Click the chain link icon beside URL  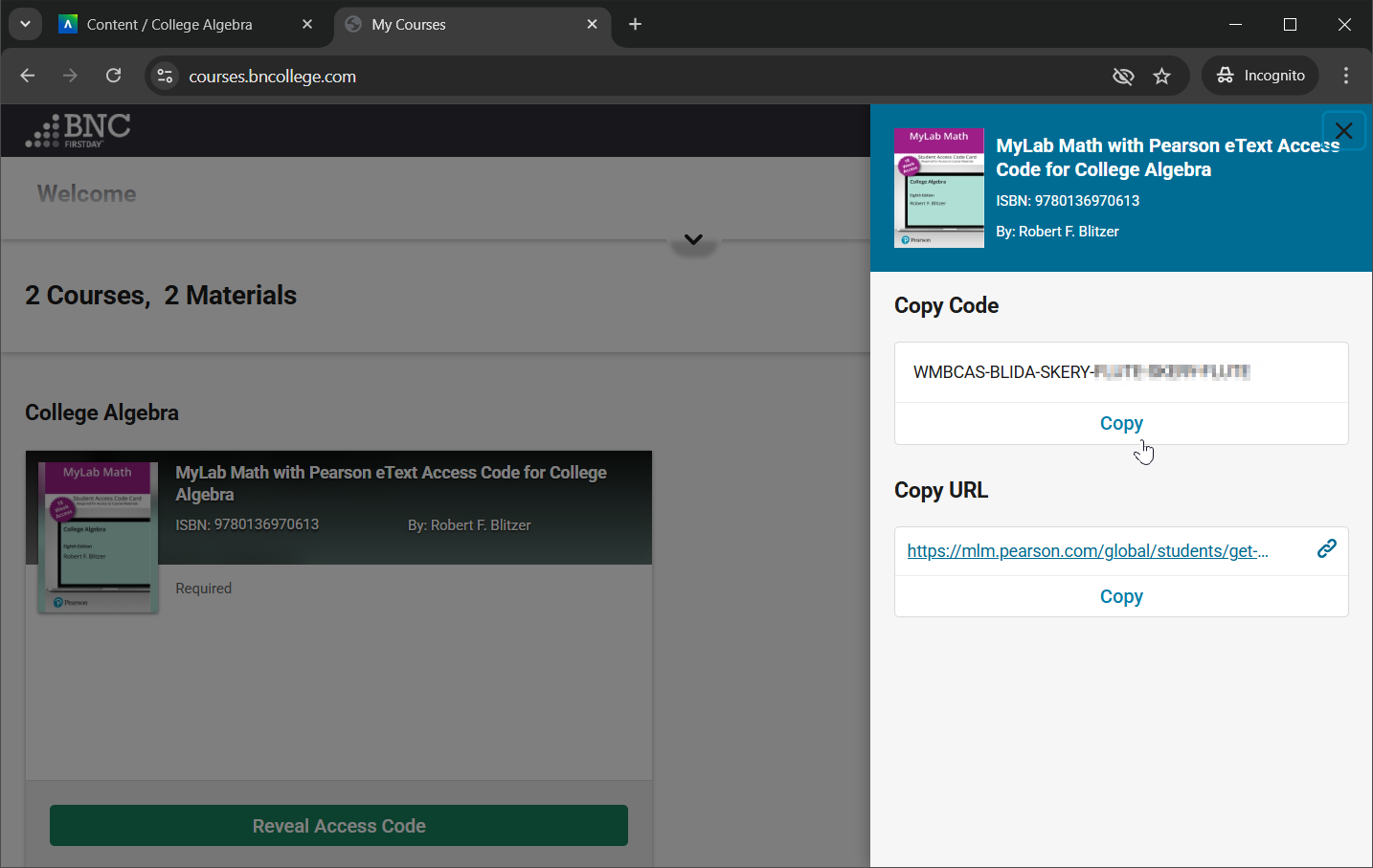point(1326,548)
